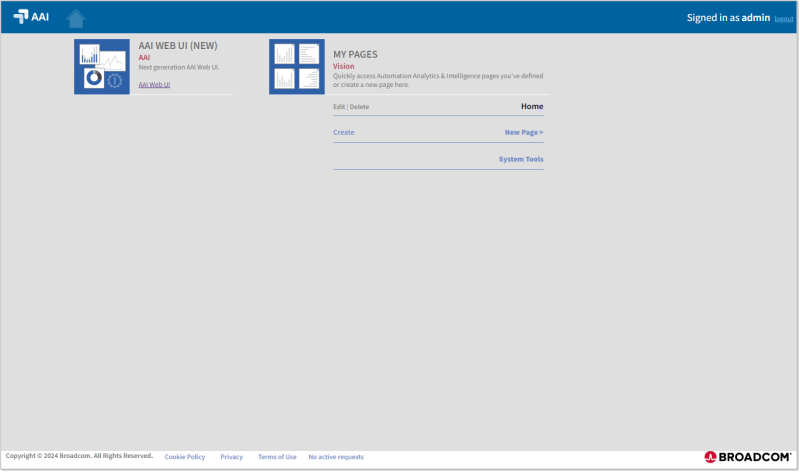Open the Home page

532,106
